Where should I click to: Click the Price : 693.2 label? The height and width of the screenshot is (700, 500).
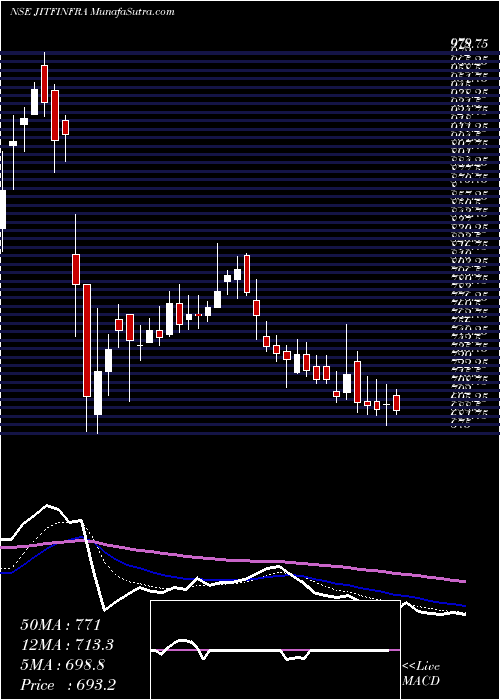(68, 685)
